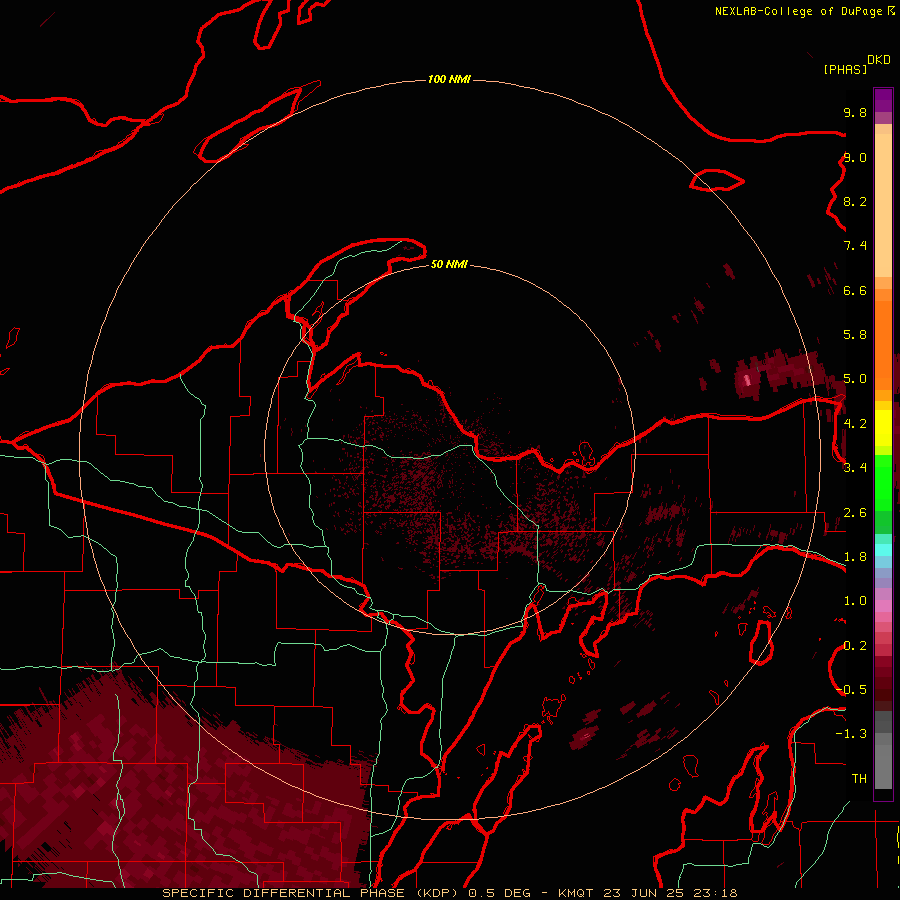Click the Specific Differential Phase (KDP) caption
Viewport: 900px width, 900px height.
[x=313, y=893]
